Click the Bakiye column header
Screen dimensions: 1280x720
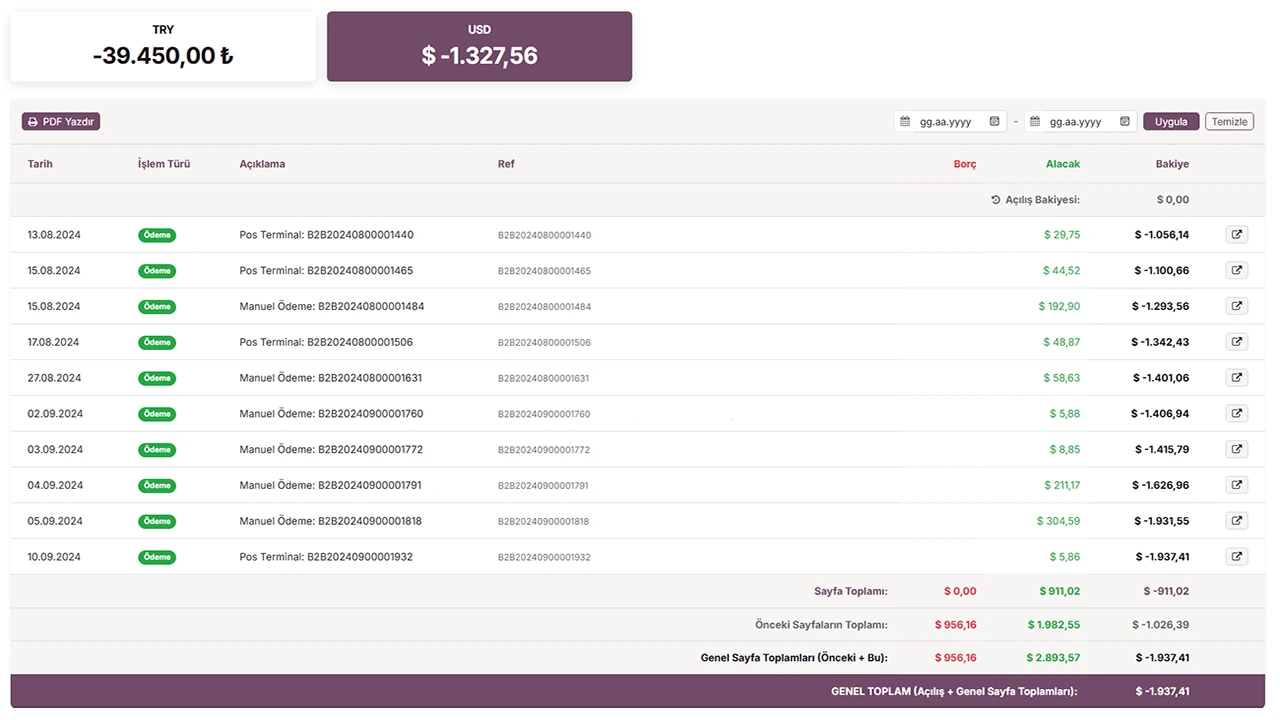tap(1172, 164)
